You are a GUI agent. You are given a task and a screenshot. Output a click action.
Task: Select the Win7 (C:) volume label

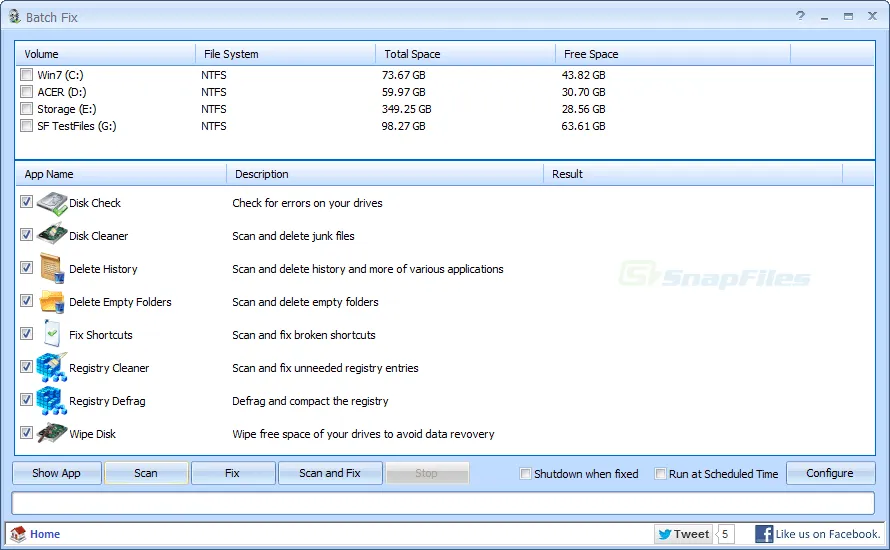tap(60, 75)
